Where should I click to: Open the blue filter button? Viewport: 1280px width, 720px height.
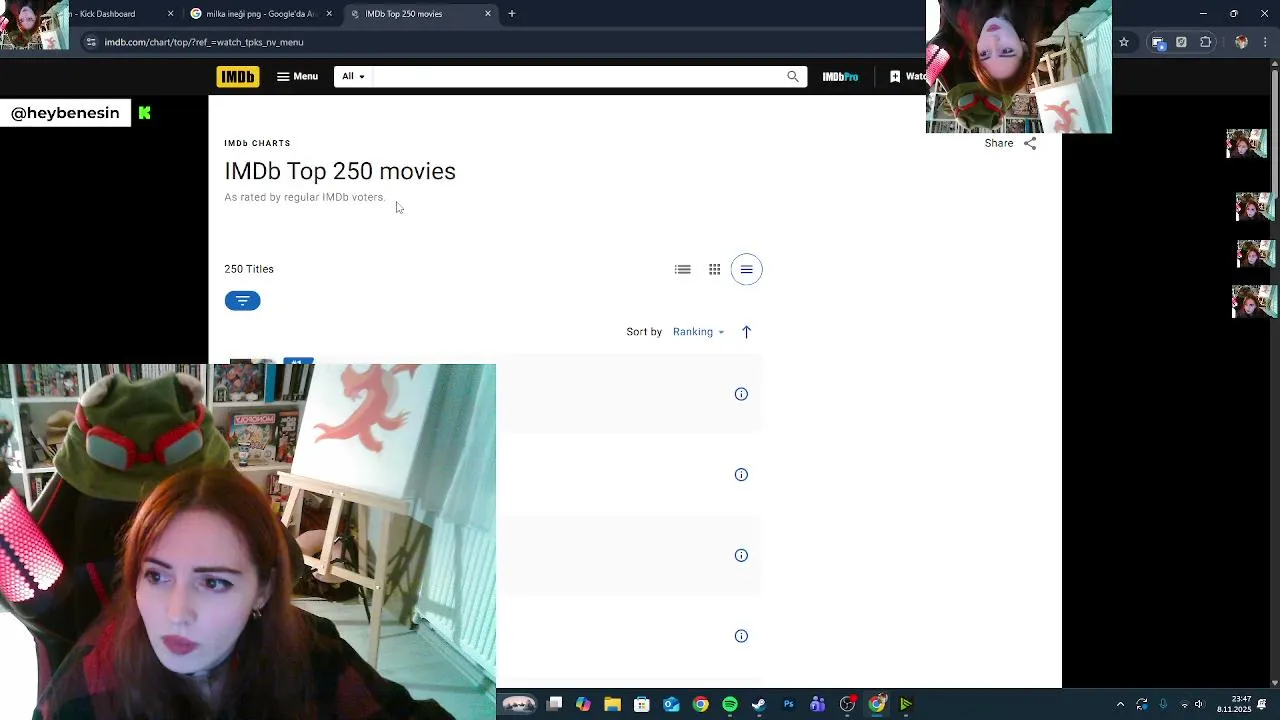(x=242, y=301)
